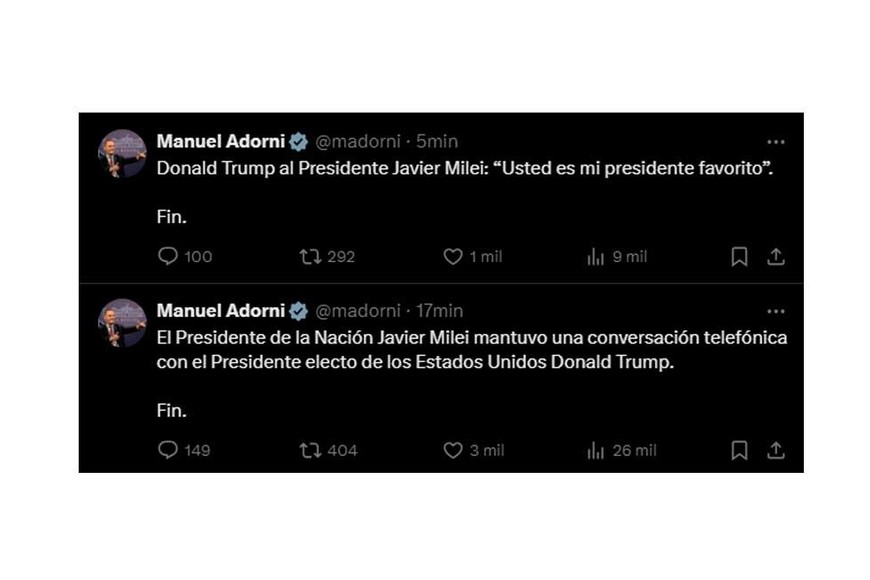Image resolution: width=870 pixels, height=580 pixels.
Task: Open the 17min timestamp link
Action: (x=441, y=311)
